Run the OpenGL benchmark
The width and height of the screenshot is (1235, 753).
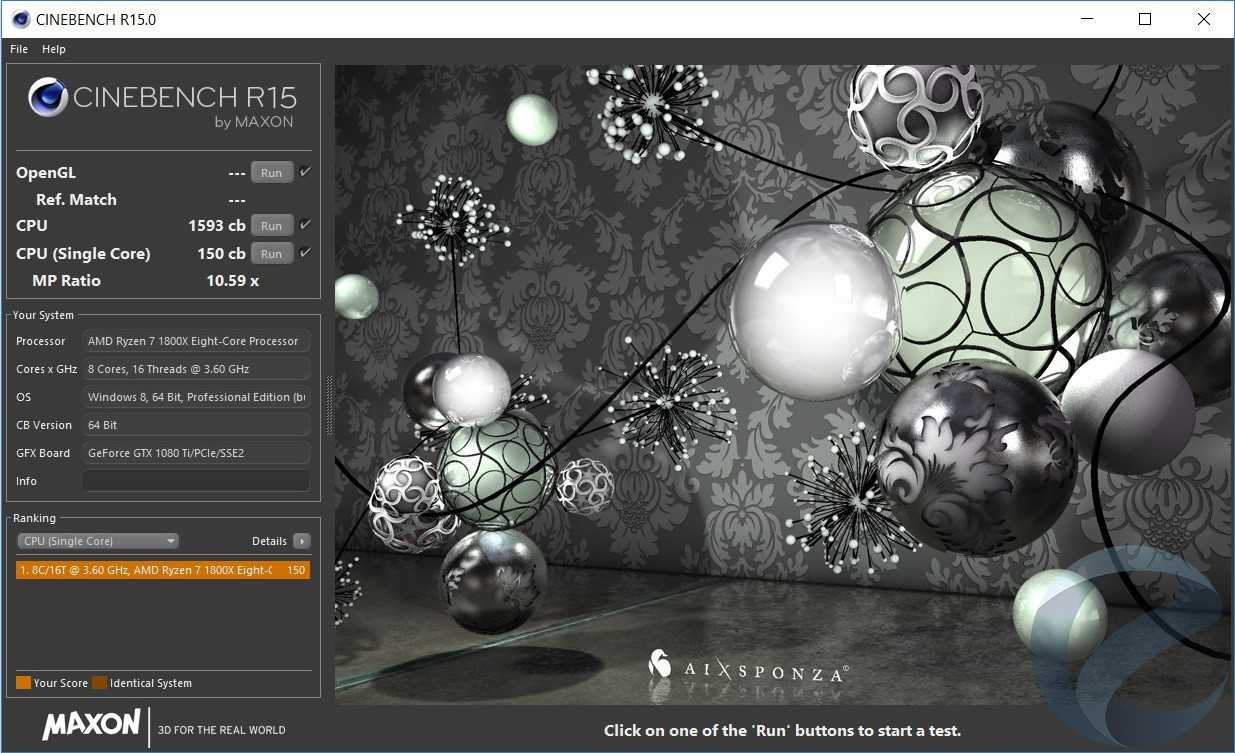(x=271, y=173)
